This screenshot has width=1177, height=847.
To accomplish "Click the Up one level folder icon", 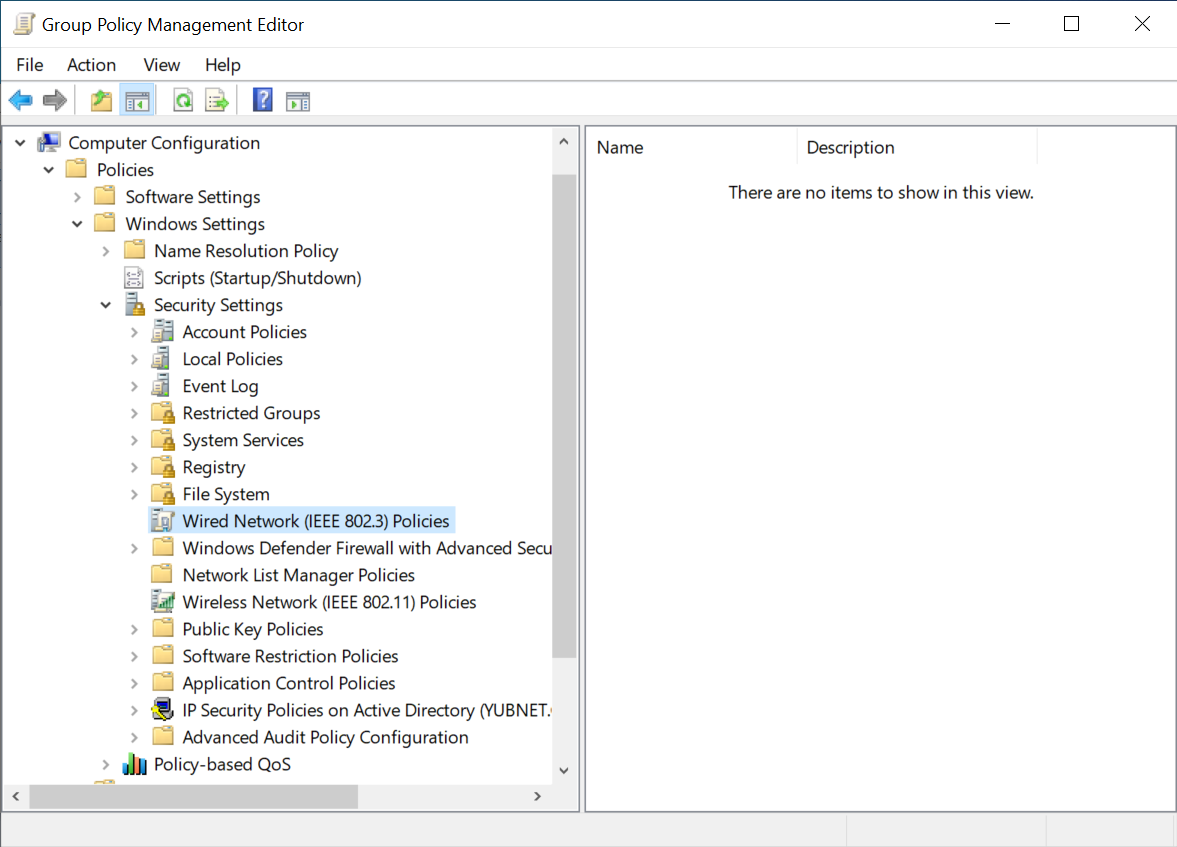I will click(x=101, y=100).
